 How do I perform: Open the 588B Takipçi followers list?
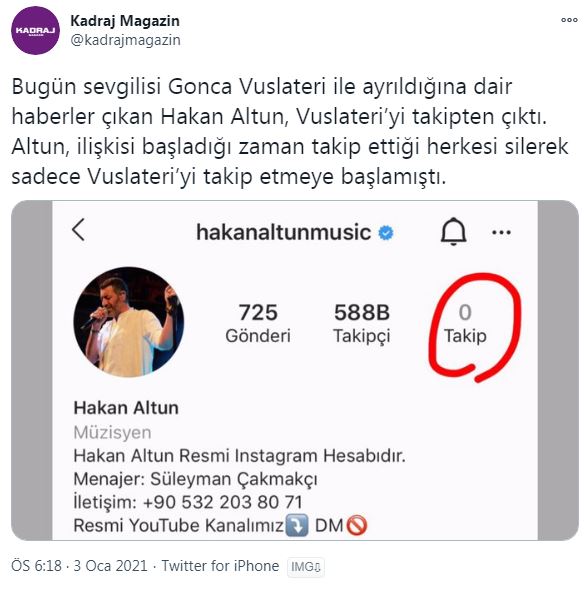click(362, 323)
